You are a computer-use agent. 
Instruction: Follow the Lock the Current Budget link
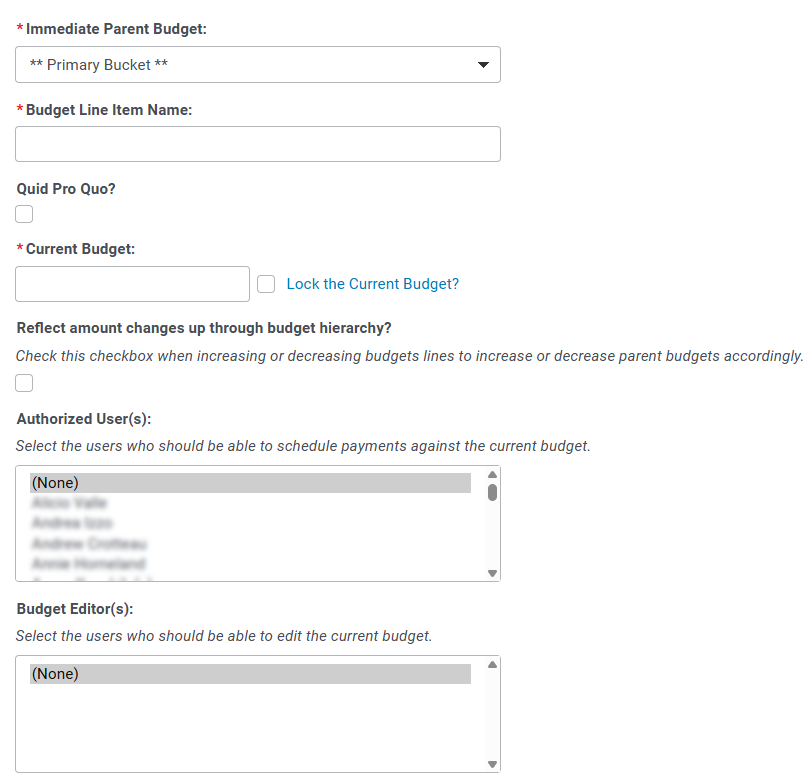373,284
